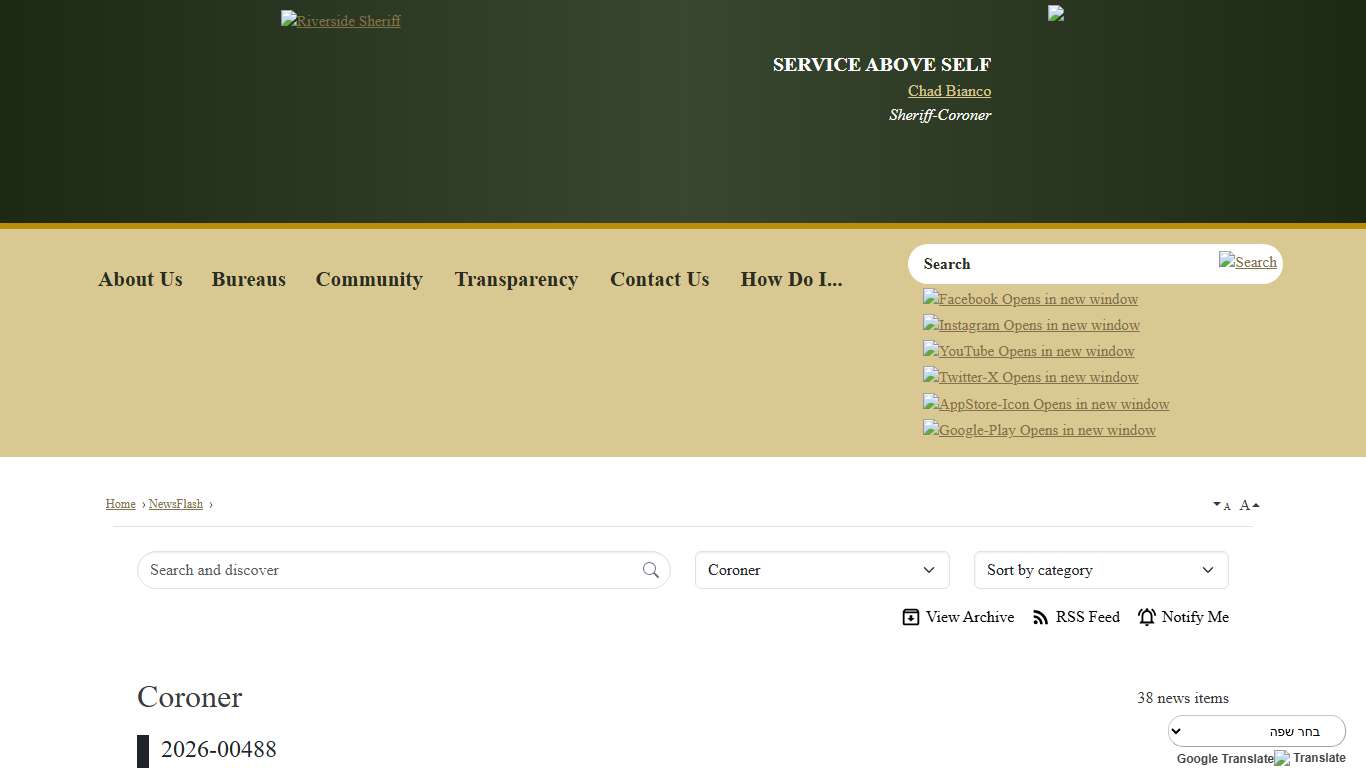1366x768 pixels.
Task: Click the Notify Me bell icon
Action: [x=1146, y=617]
